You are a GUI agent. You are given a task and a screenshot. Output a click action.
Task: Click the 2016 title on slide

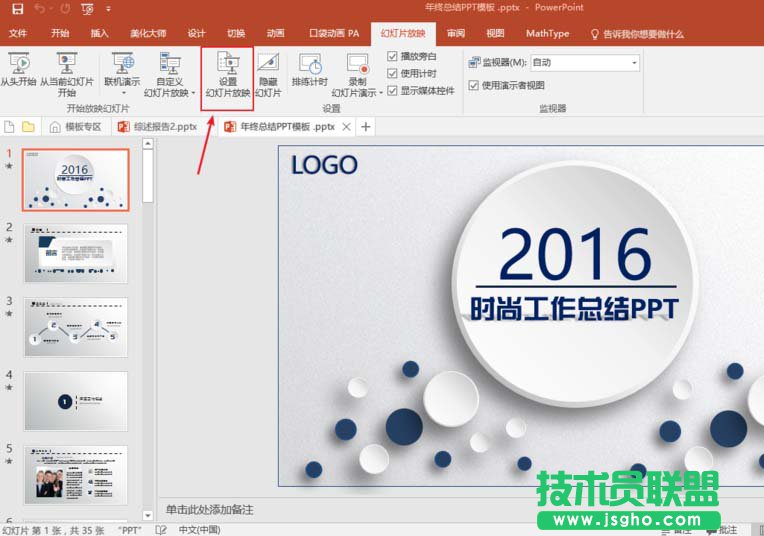coord(575,254)
